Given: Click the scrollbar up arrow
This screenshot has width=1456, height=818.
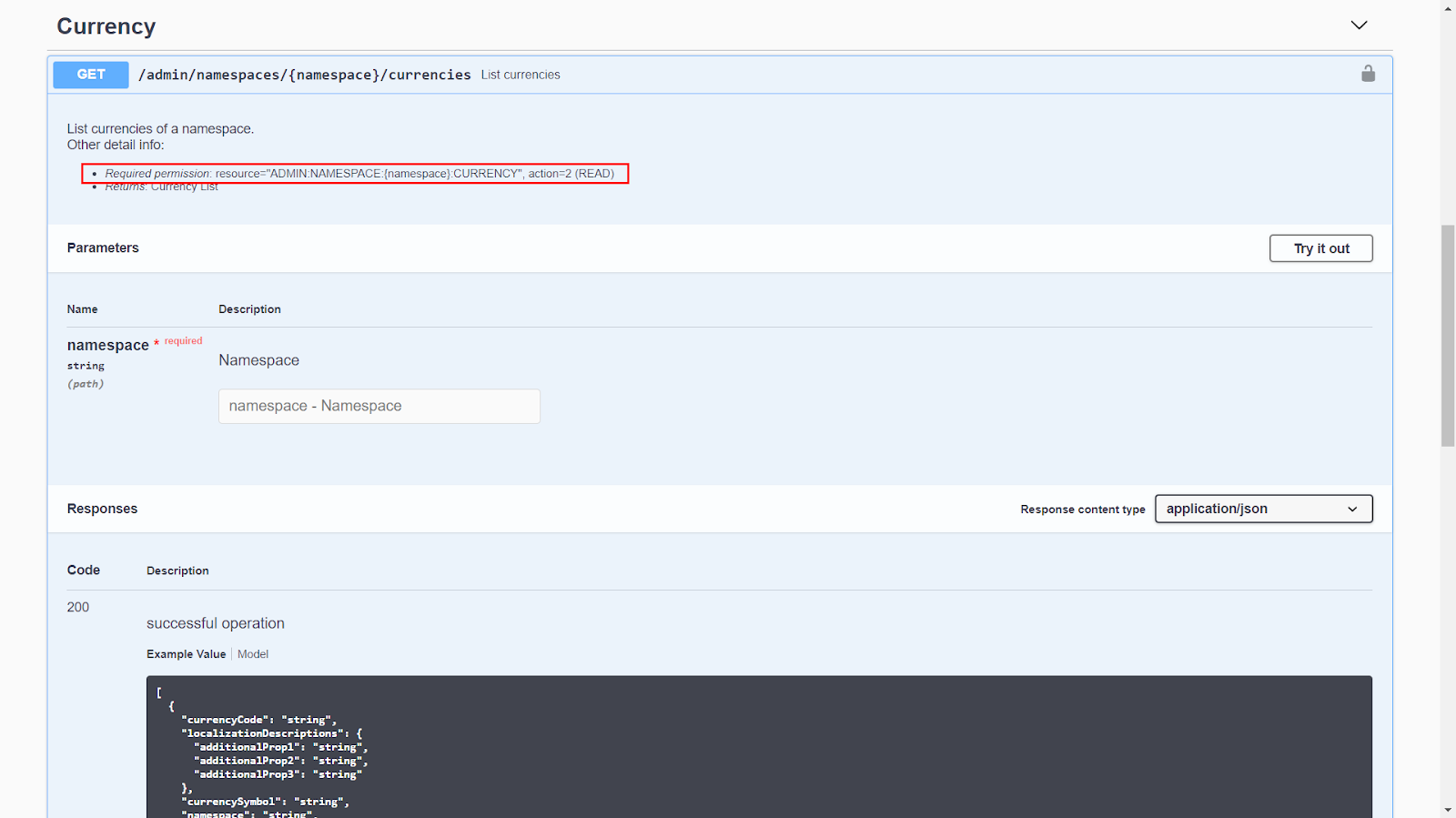Looking at the screenshot, I should (1448, 7).
